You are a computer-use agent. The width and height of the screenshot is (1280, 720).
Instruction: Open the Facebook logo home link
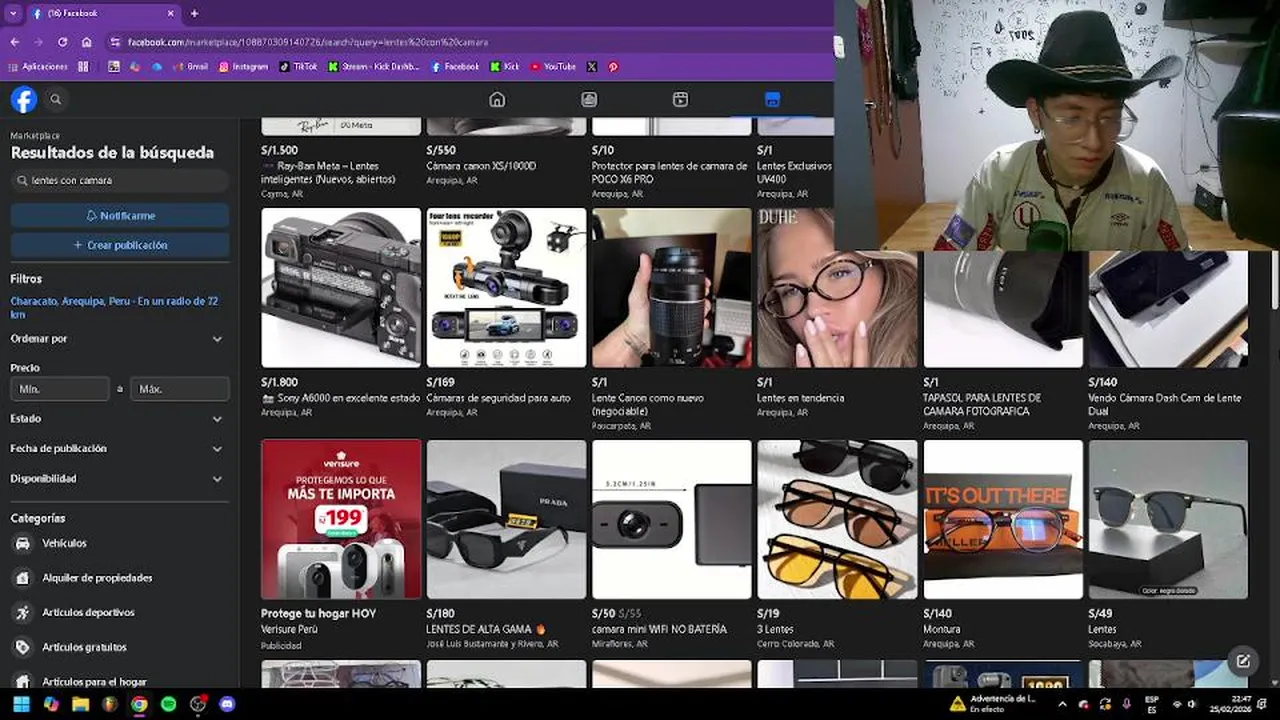pyautogui.click(x=24, y=100)
